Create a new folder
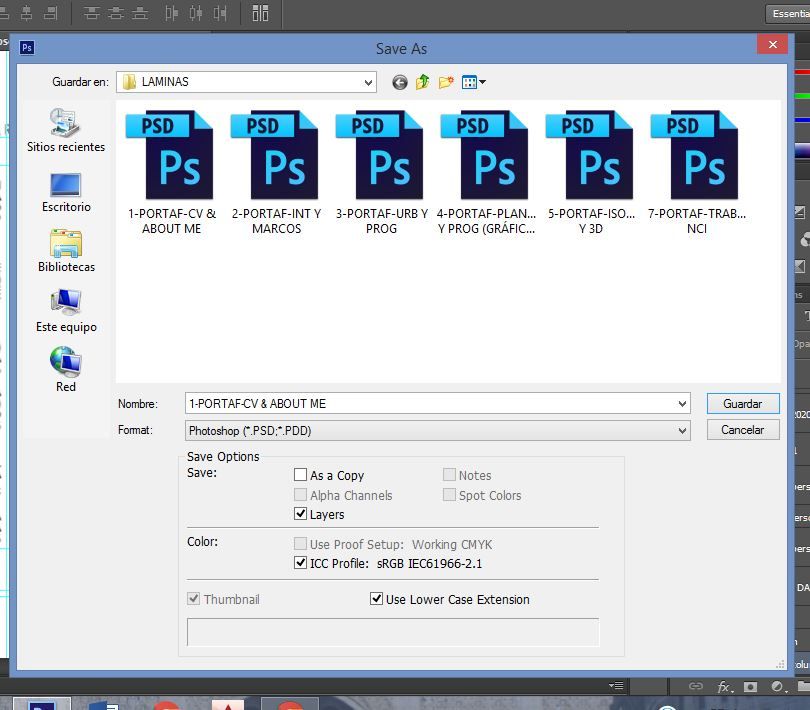The width and height of the screenshot is (810, 710). point(446,82)
